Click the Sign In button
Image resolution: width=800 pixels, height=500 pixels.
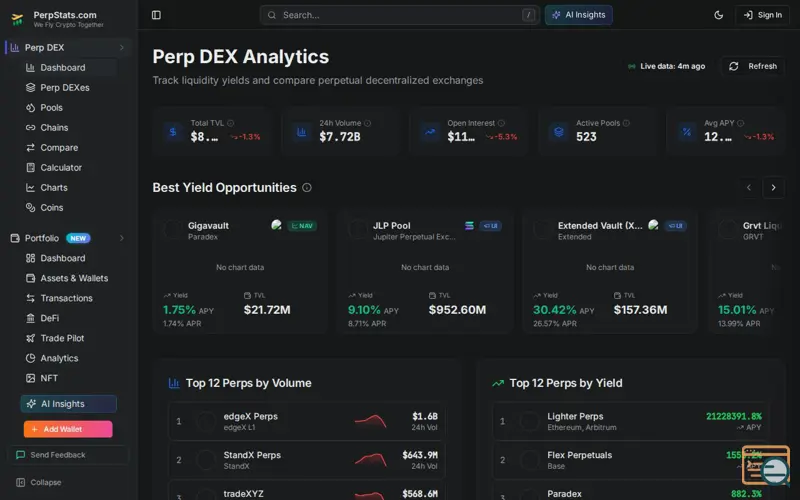pyautogui.click(x=762, y=15)
